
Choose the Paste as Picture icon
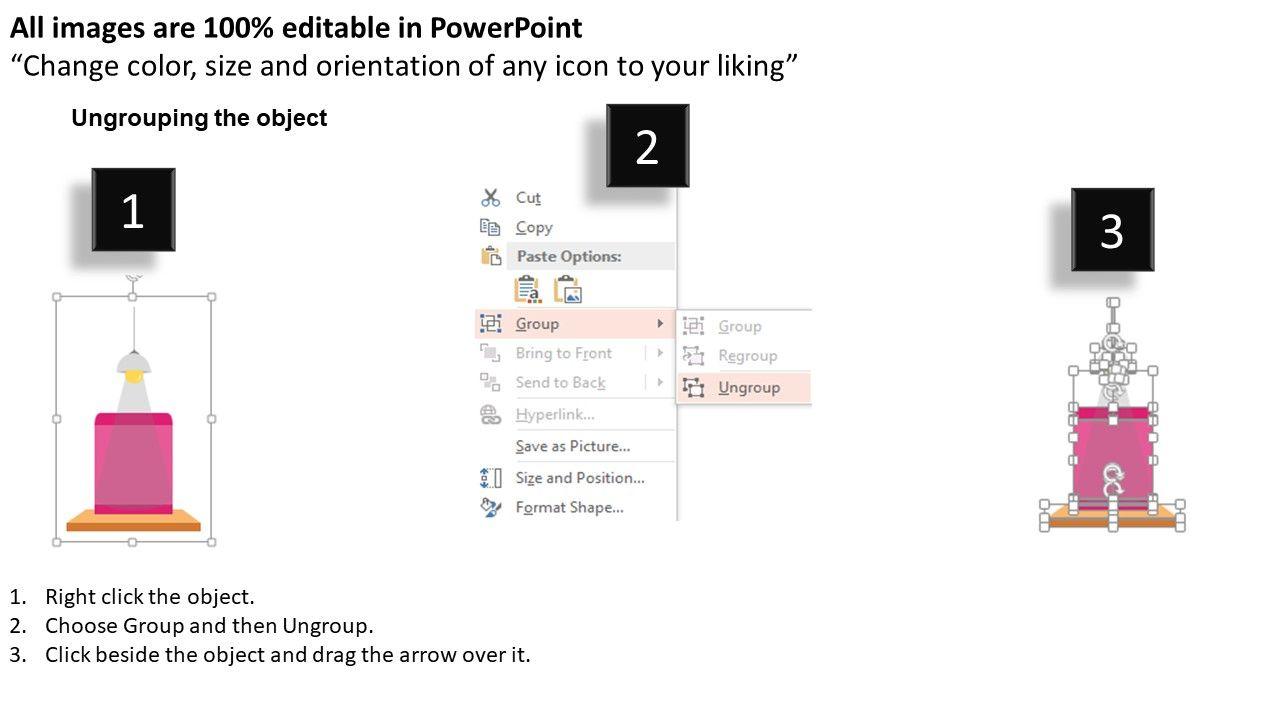click(568, 290)
